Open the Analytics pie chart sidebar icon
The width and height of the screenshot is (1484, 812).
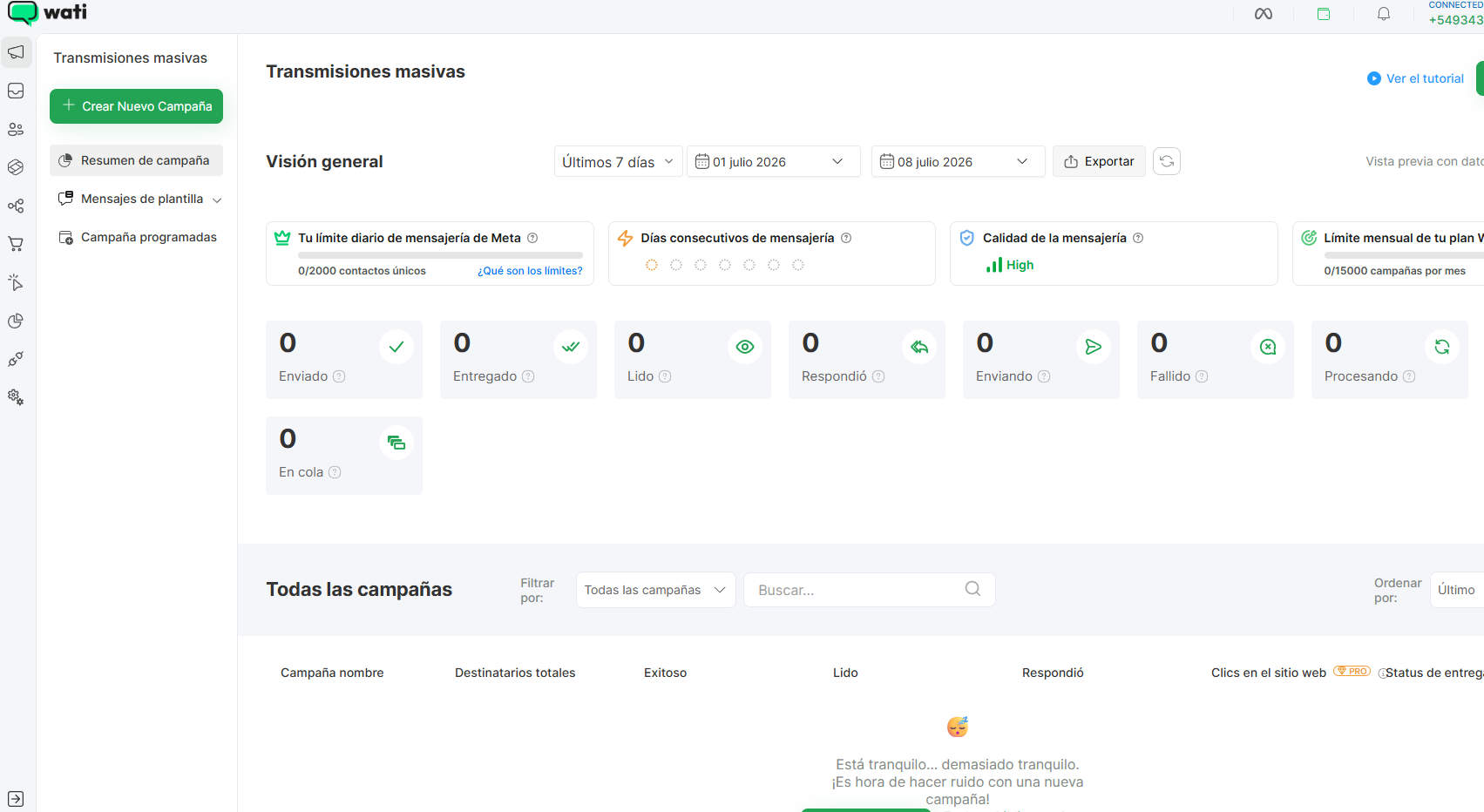[16, 321]
